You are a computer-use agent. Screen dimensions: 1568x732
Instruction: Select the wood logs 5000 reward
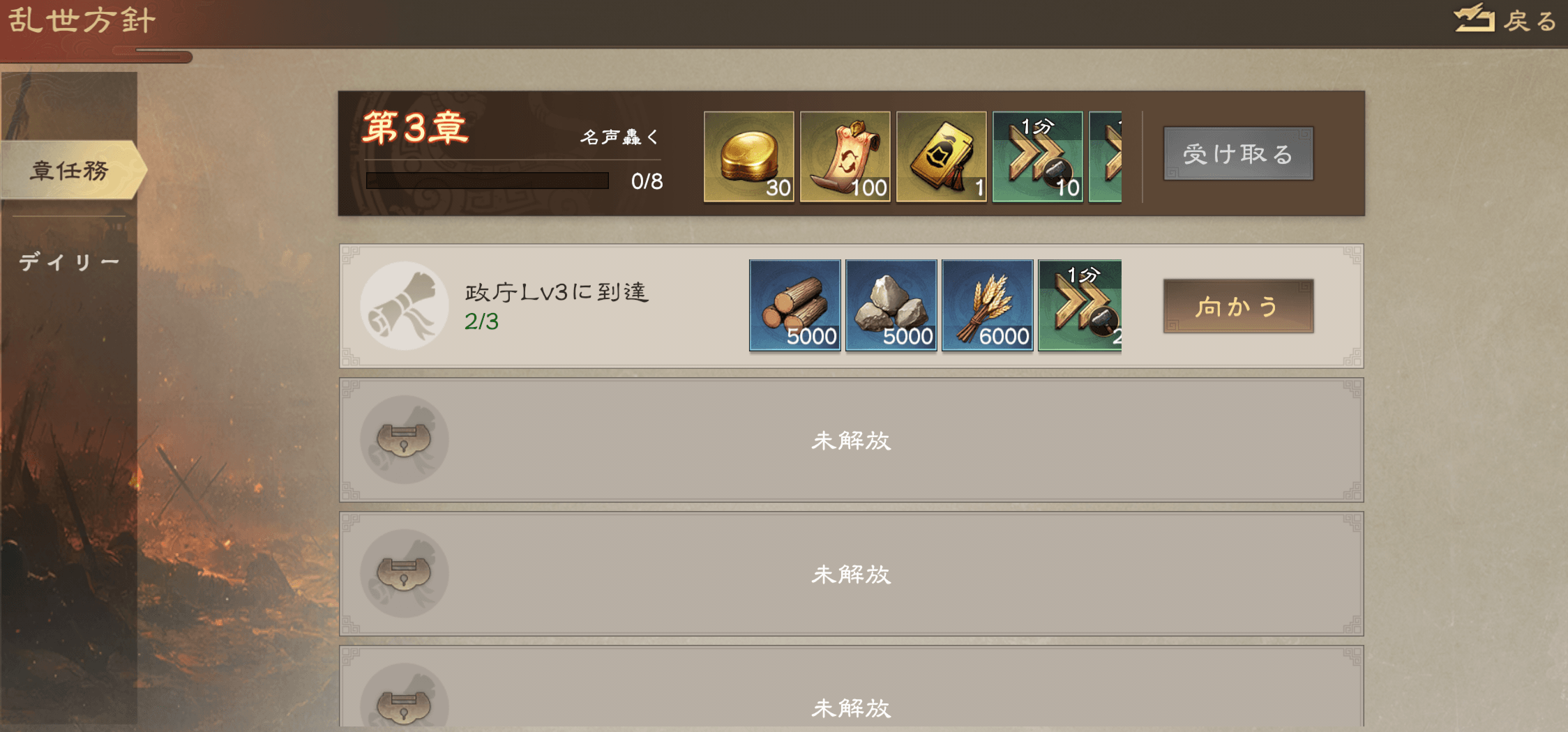[x=794, y=305]
